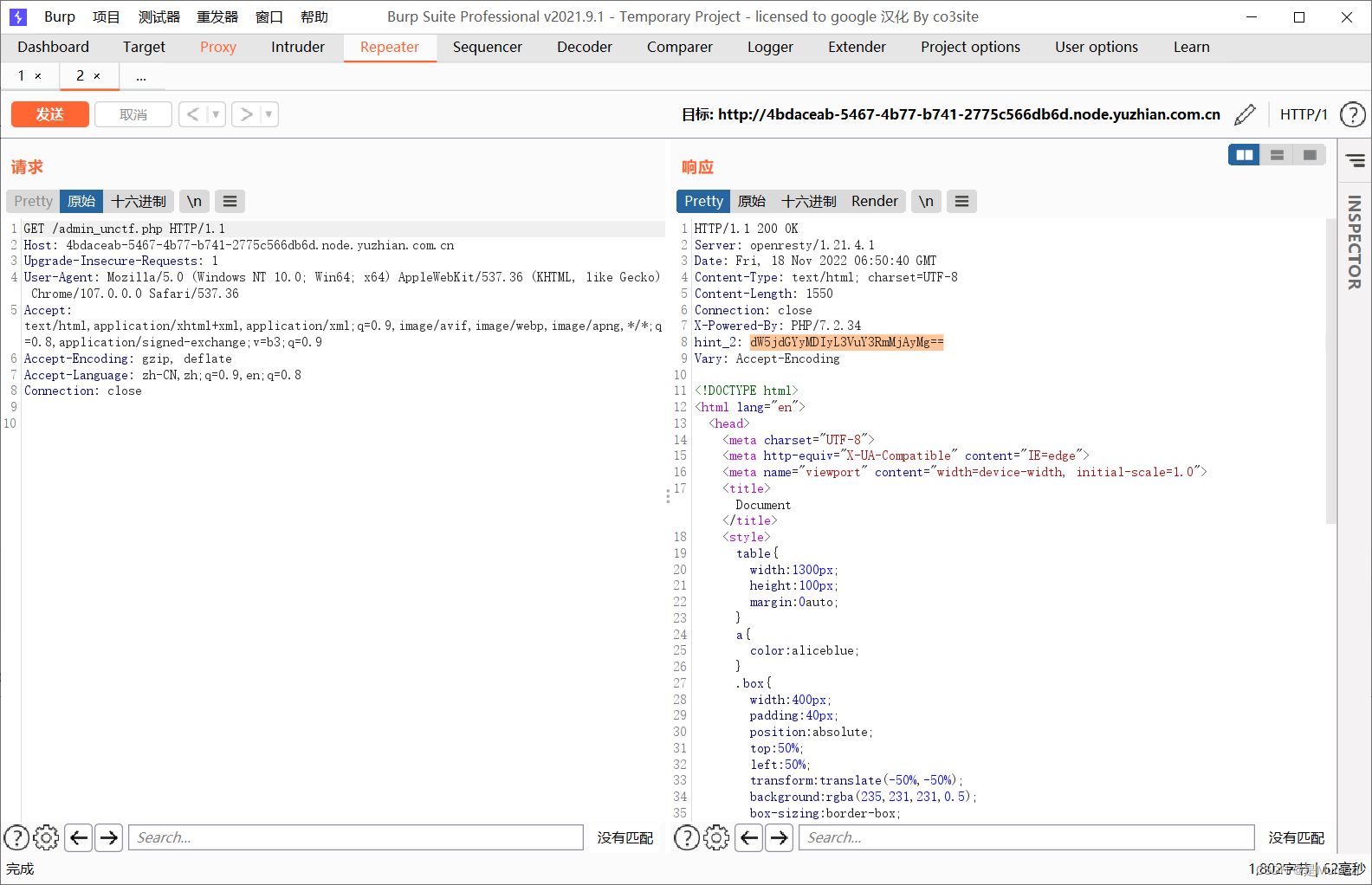1372x885 pixels.
Task: Click the 发送 send button
Action: point(50,114)
